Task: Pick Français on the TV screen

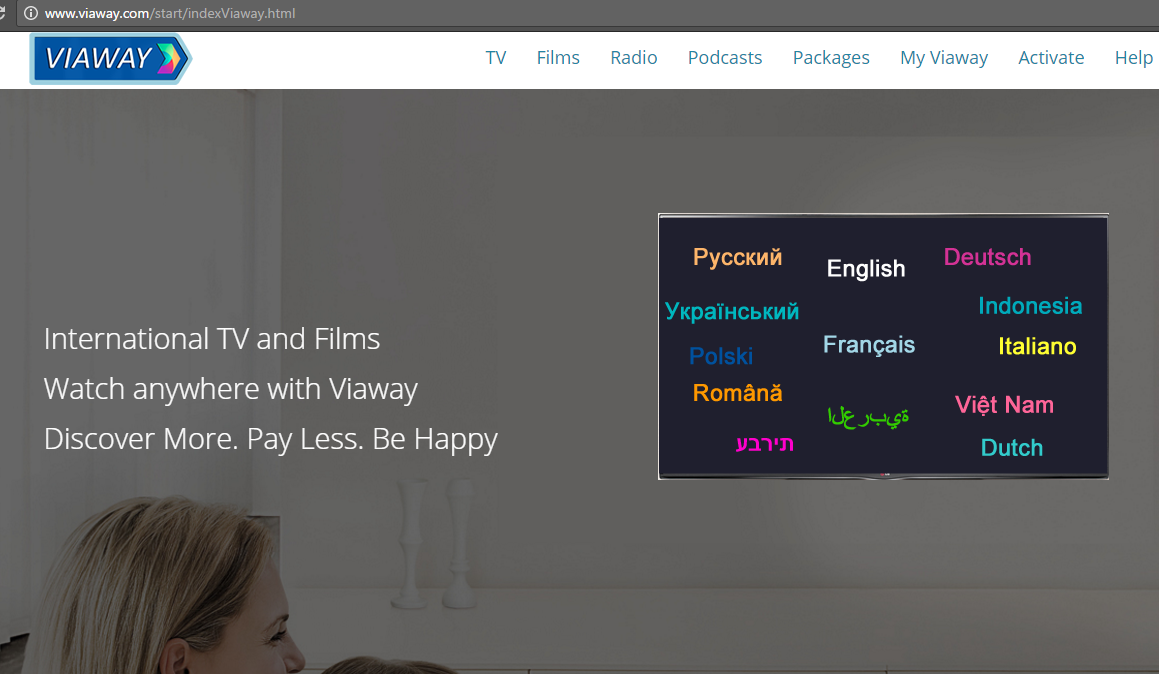Action: point(869,345)
